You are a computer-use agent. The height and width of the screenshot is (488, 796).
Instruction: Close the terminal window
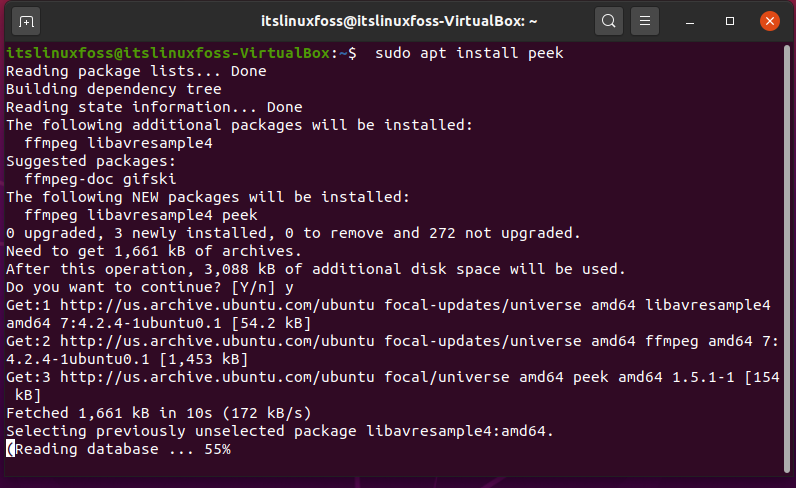pos(770,21)
